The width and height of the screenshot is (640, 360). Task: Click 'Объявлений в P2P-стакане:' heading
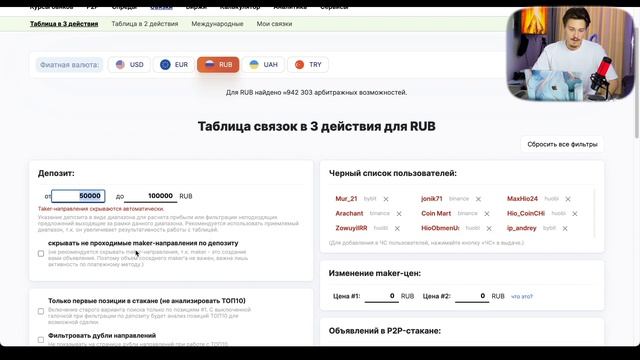pos(384,331)
